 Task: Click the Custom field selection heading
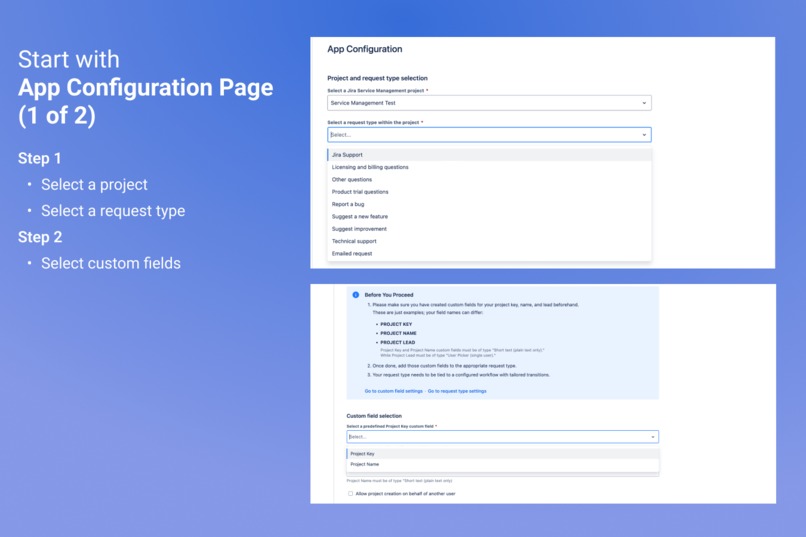pos(374,416)
